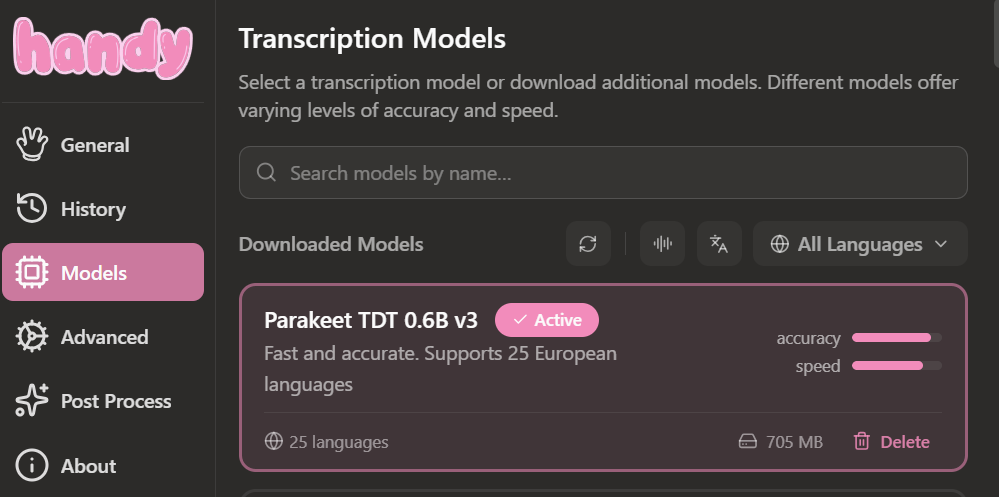Click the globe icon in language dropdown
Viewport: 999px width, 497px height.
[x=779, y=244]
